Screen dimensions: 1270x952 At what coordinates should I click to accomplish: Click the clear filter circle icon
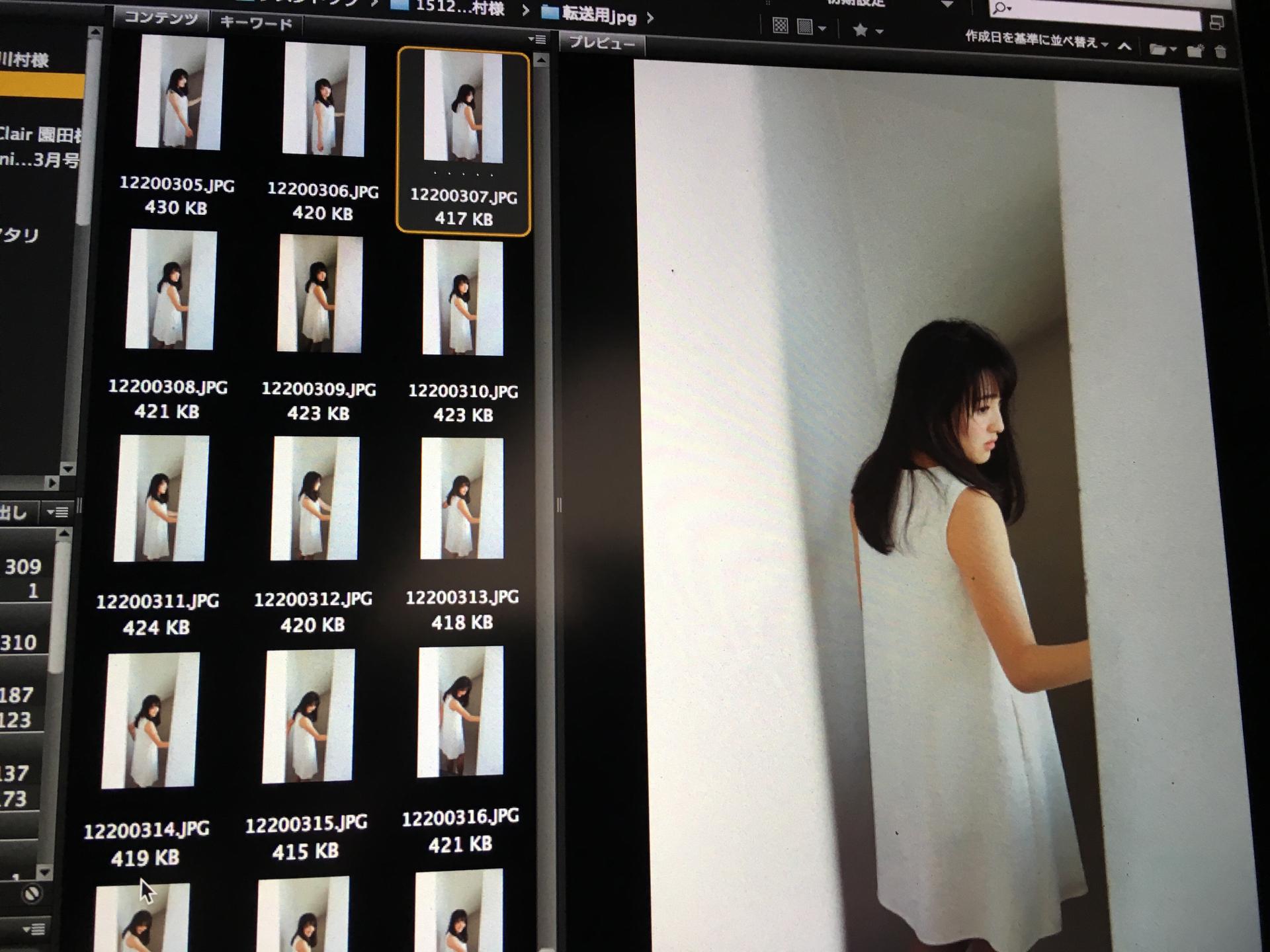(x=31, y=894)
